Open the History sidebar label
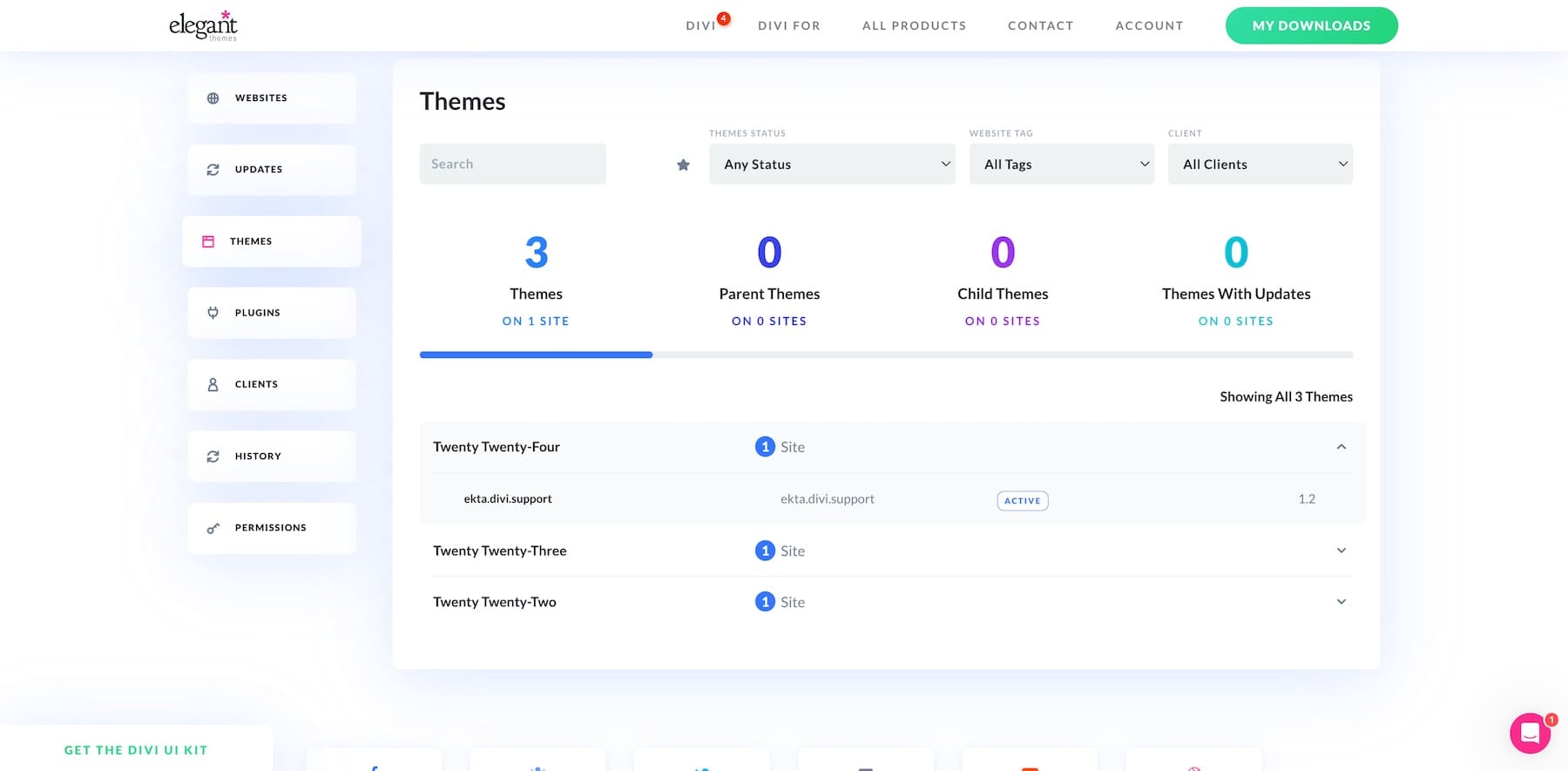 [258, 457]
